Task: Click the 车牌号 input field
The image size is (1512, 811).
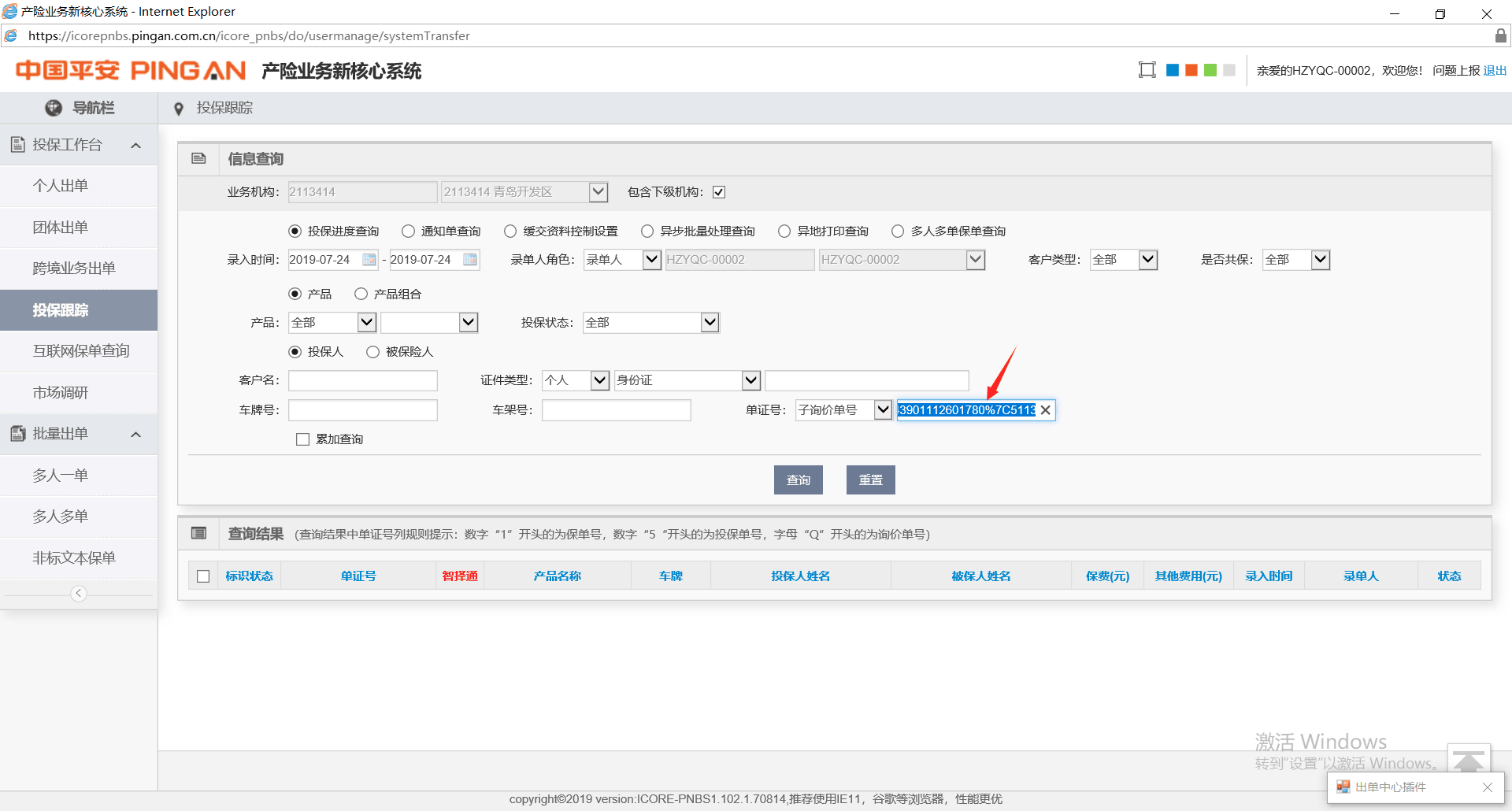Action: pos(363,410)
